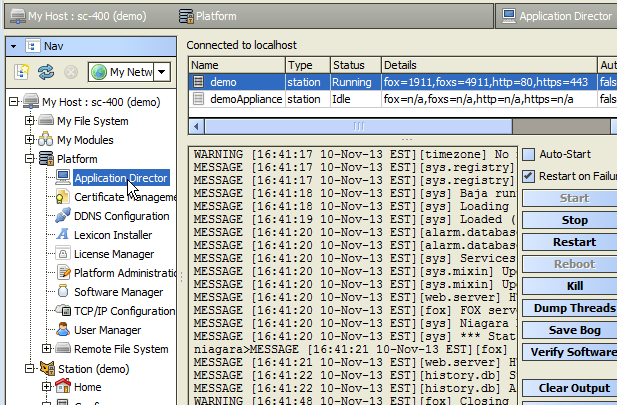617x405 pixels.
Task: Expand the My File System node
Action: point(30,121)
